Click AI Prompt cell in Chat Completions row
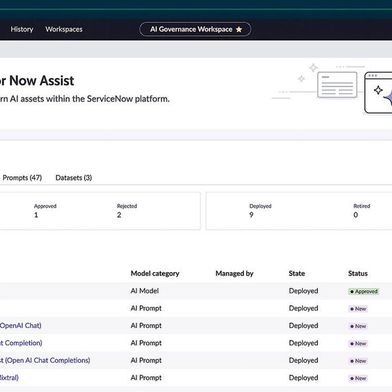This screenshot has width=392, height=392. 146,360
